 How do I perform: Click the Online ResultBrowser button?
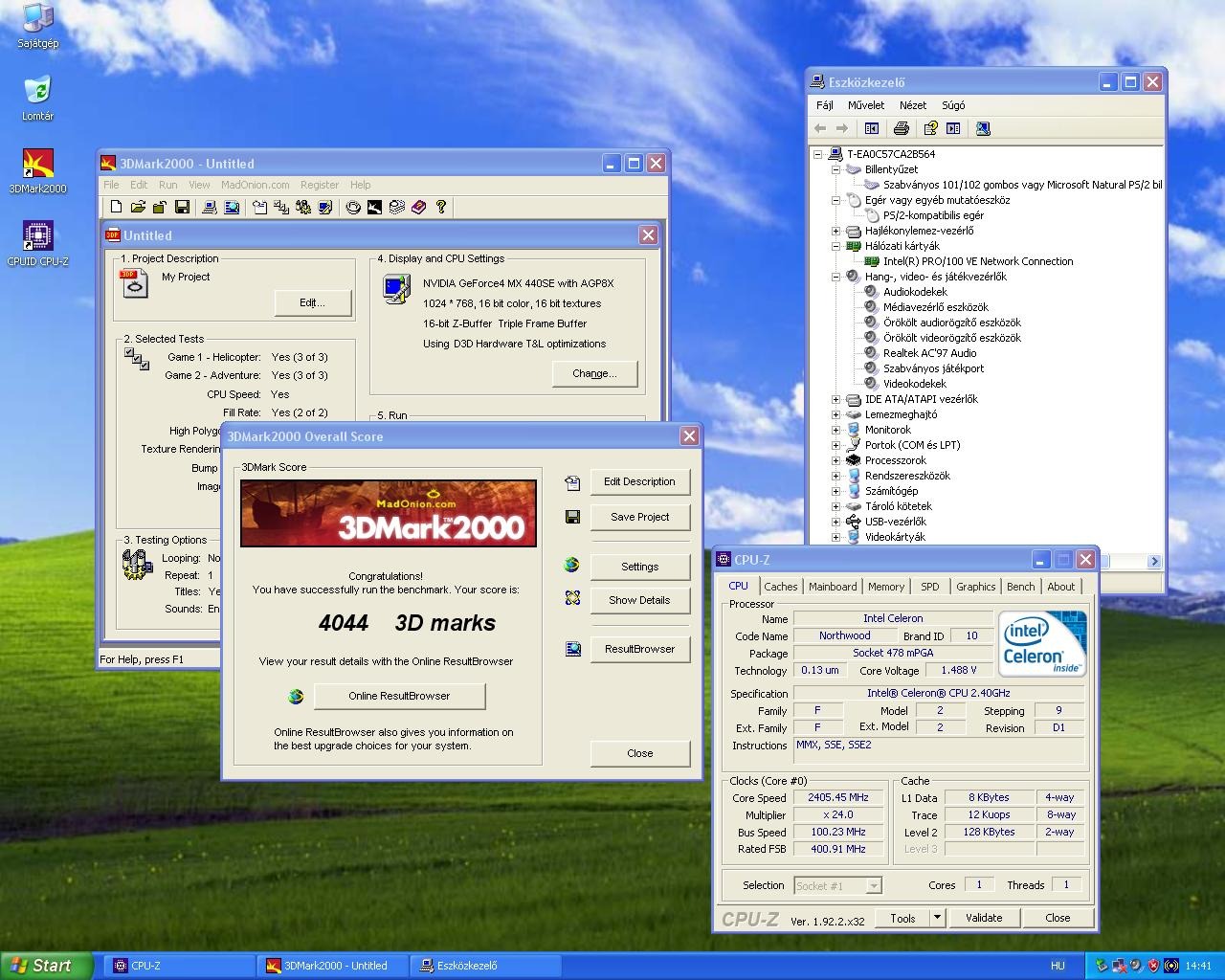(x=399, y=696)
